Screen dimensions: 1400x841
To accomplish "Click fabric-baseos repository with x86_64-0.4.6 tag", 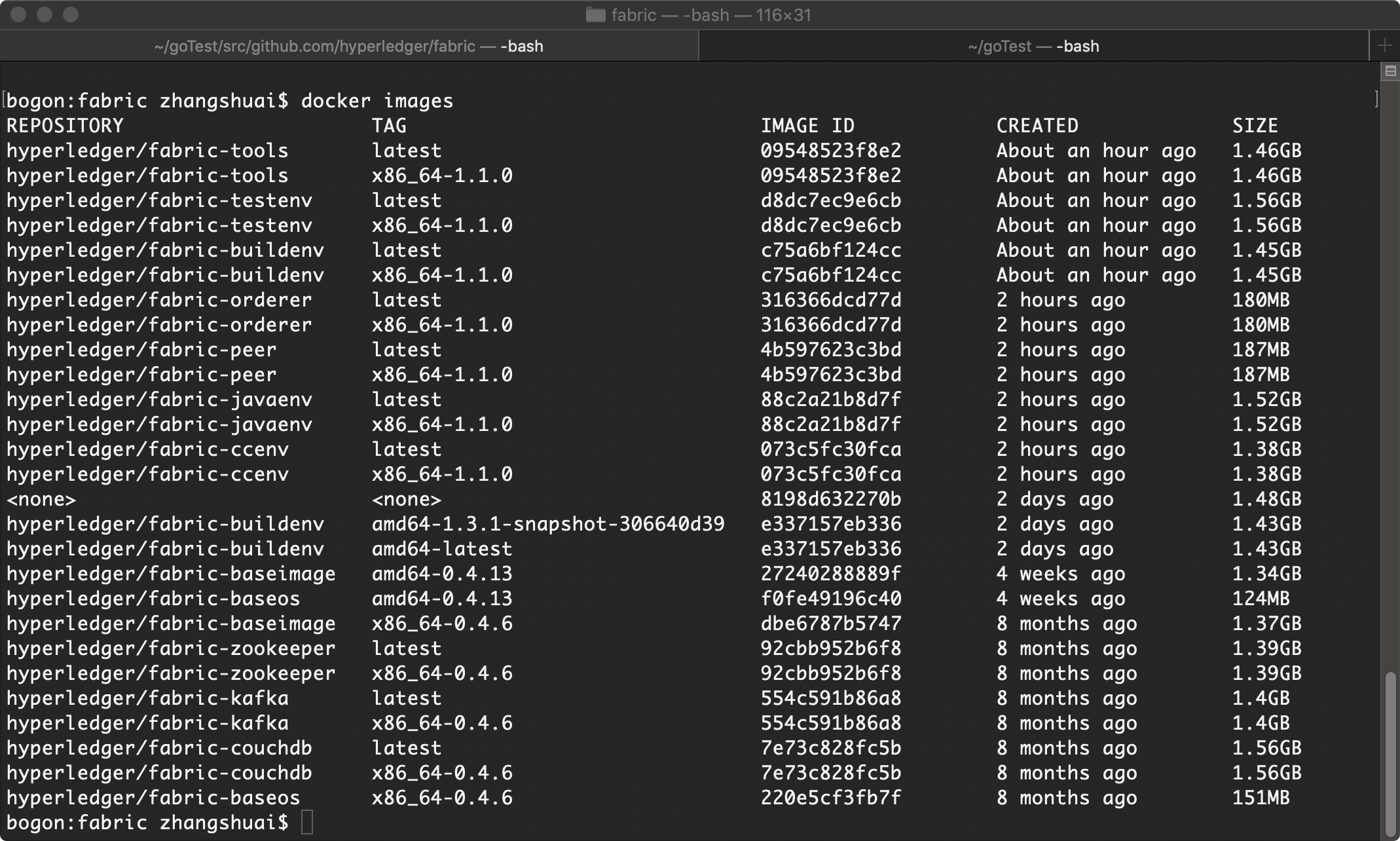I will [153, 798].
